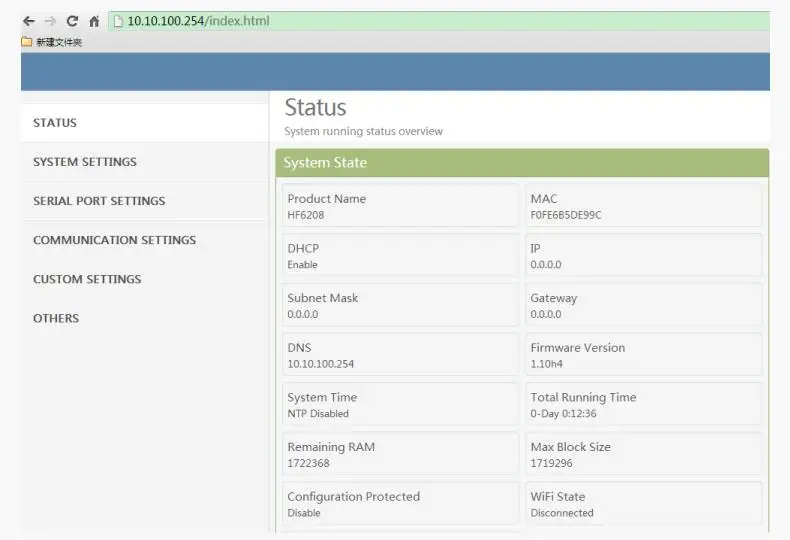Screen dimensions: 790x540
Task: Click the Subnet Mask label
Action: point(322,298)
